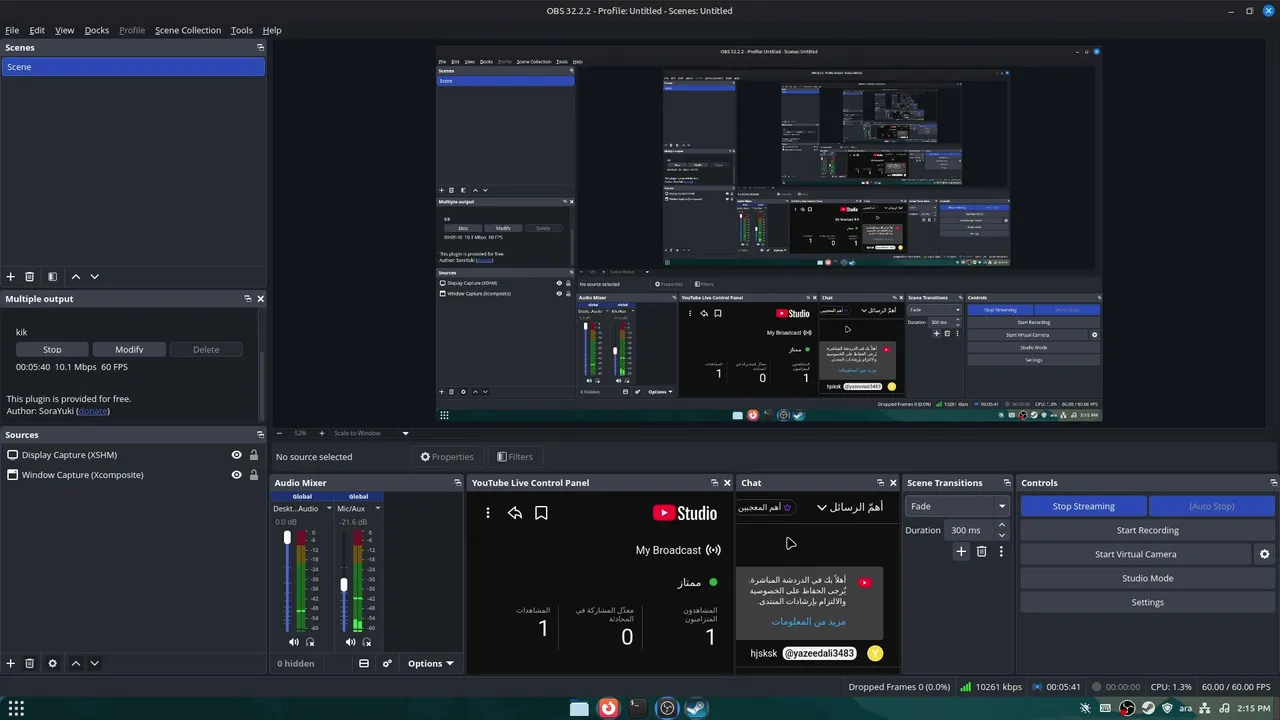
Task: Toggle monitoring for Mic/Aux
Action: point(367,642)
